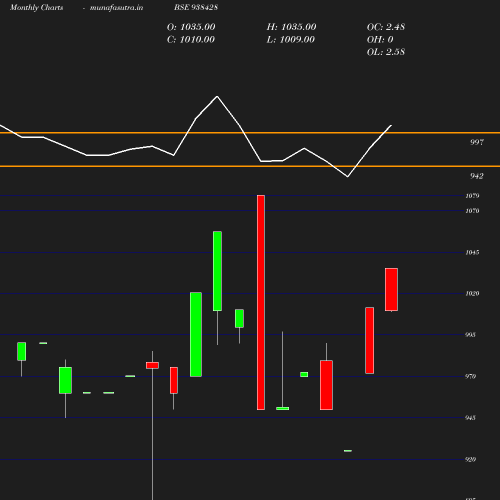Select the rightmost red candlestick
500x500 pixels.
[x=391, y=289]
